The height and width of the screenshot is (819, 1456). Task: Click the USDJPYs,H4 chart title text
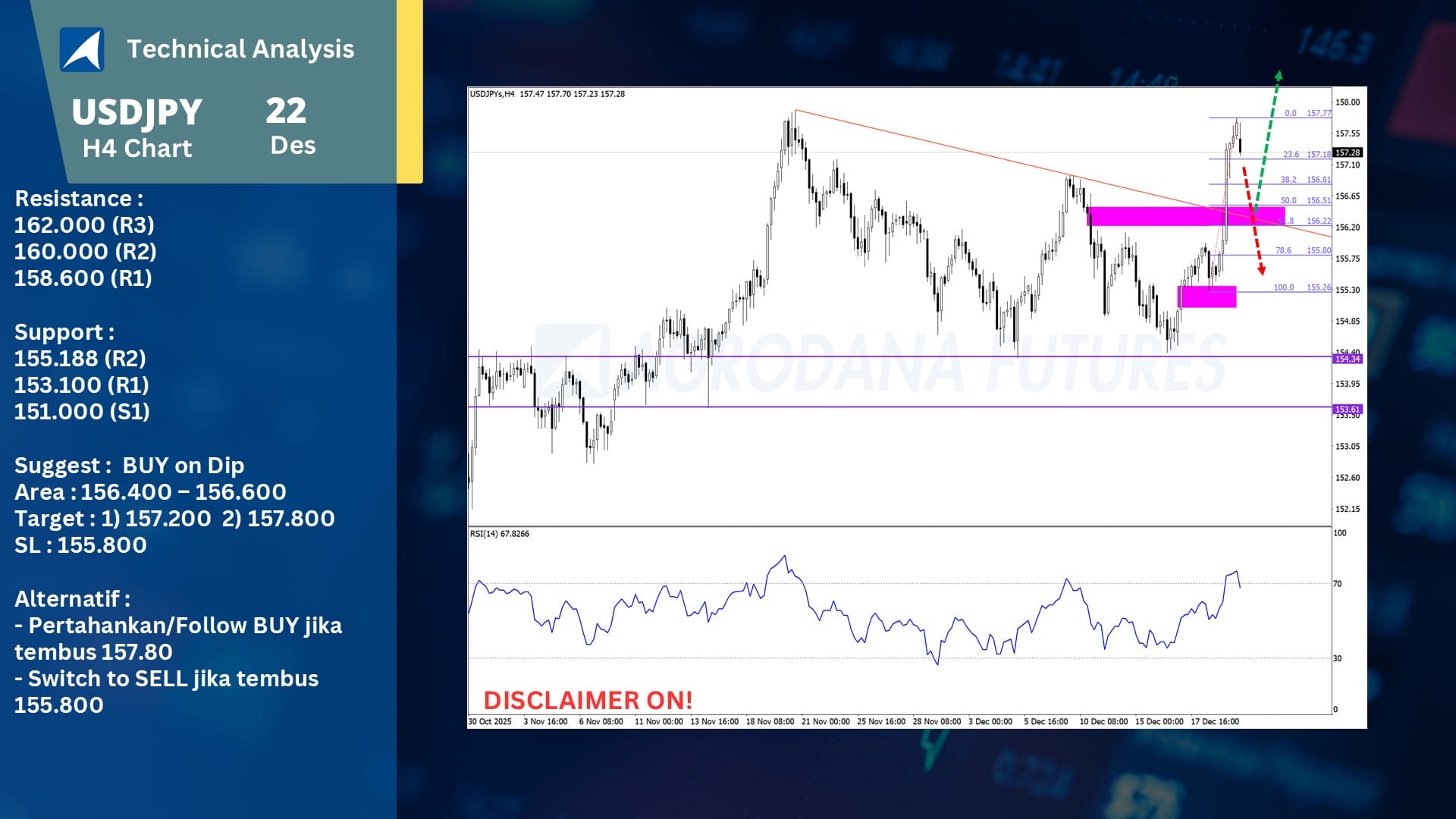tap(491, 94)
